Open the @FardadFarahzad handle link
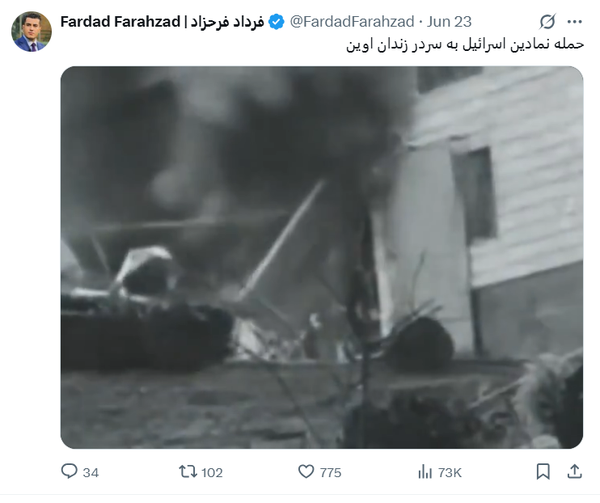Screen dimensions: 600x503 point(352,22)
